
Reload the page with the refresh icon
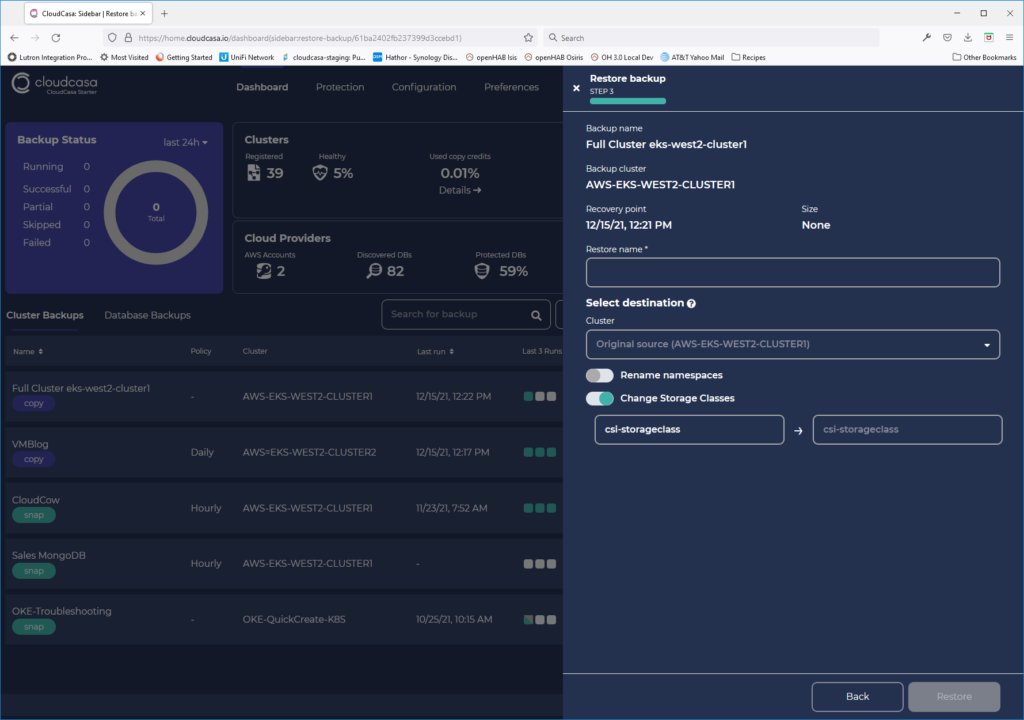(56, 38)
